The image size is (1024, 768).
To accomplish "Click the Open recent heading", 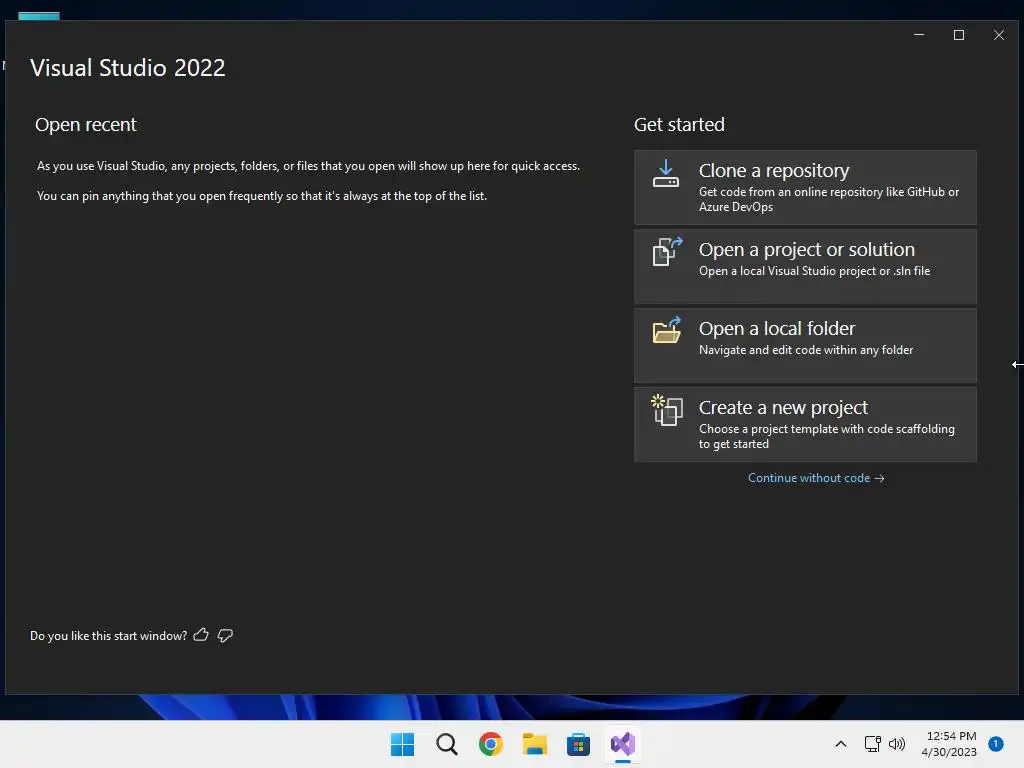I will click(86, 125).
